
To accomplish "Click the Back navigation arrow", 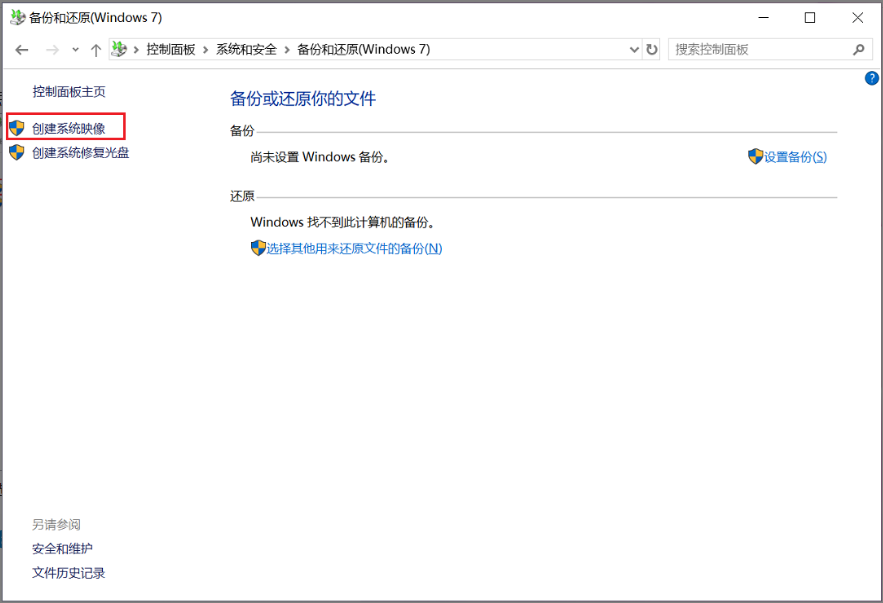I will (22, 50).
